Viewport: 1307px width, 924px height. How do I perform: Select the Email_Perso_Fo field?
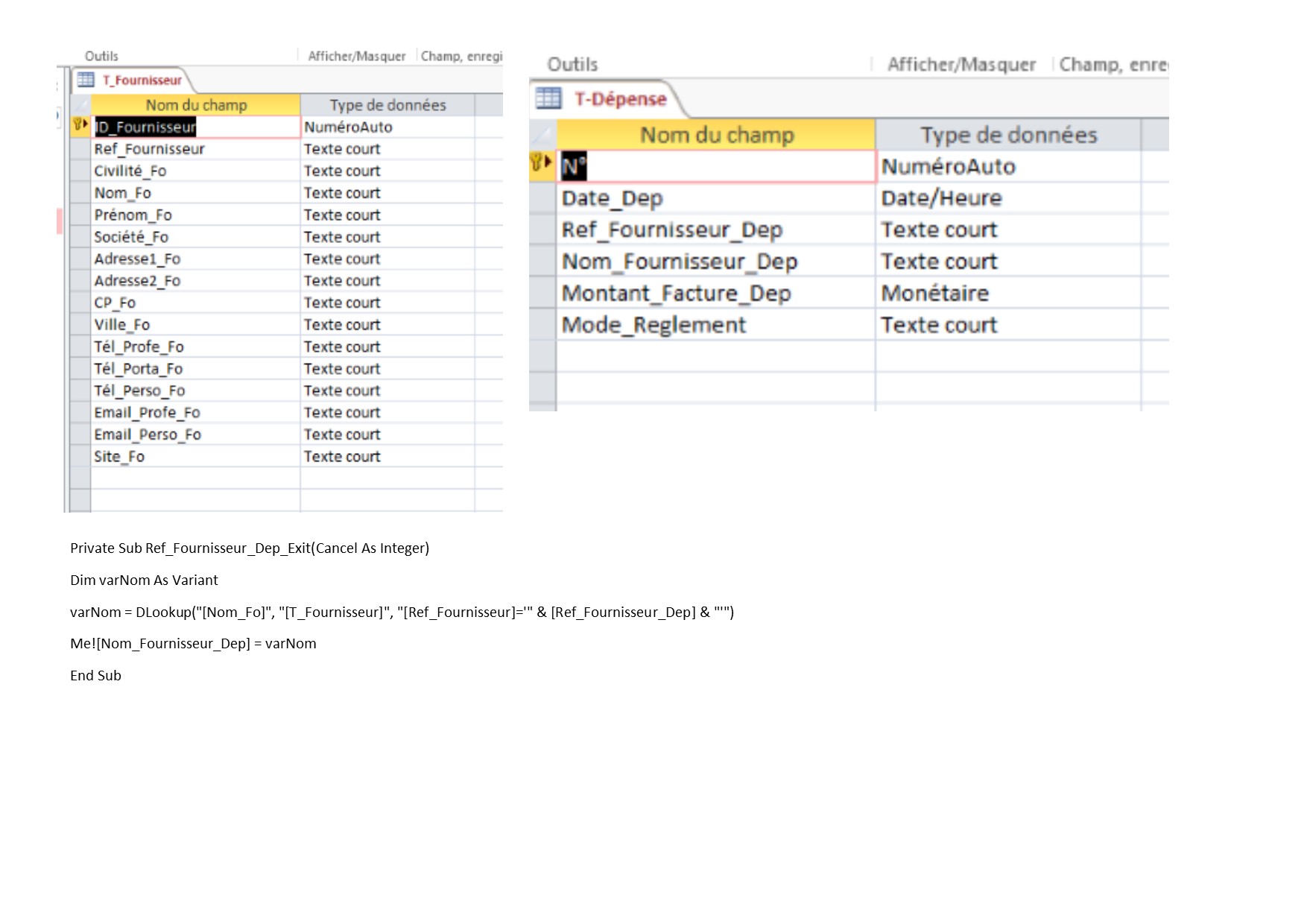pos(196,434)
